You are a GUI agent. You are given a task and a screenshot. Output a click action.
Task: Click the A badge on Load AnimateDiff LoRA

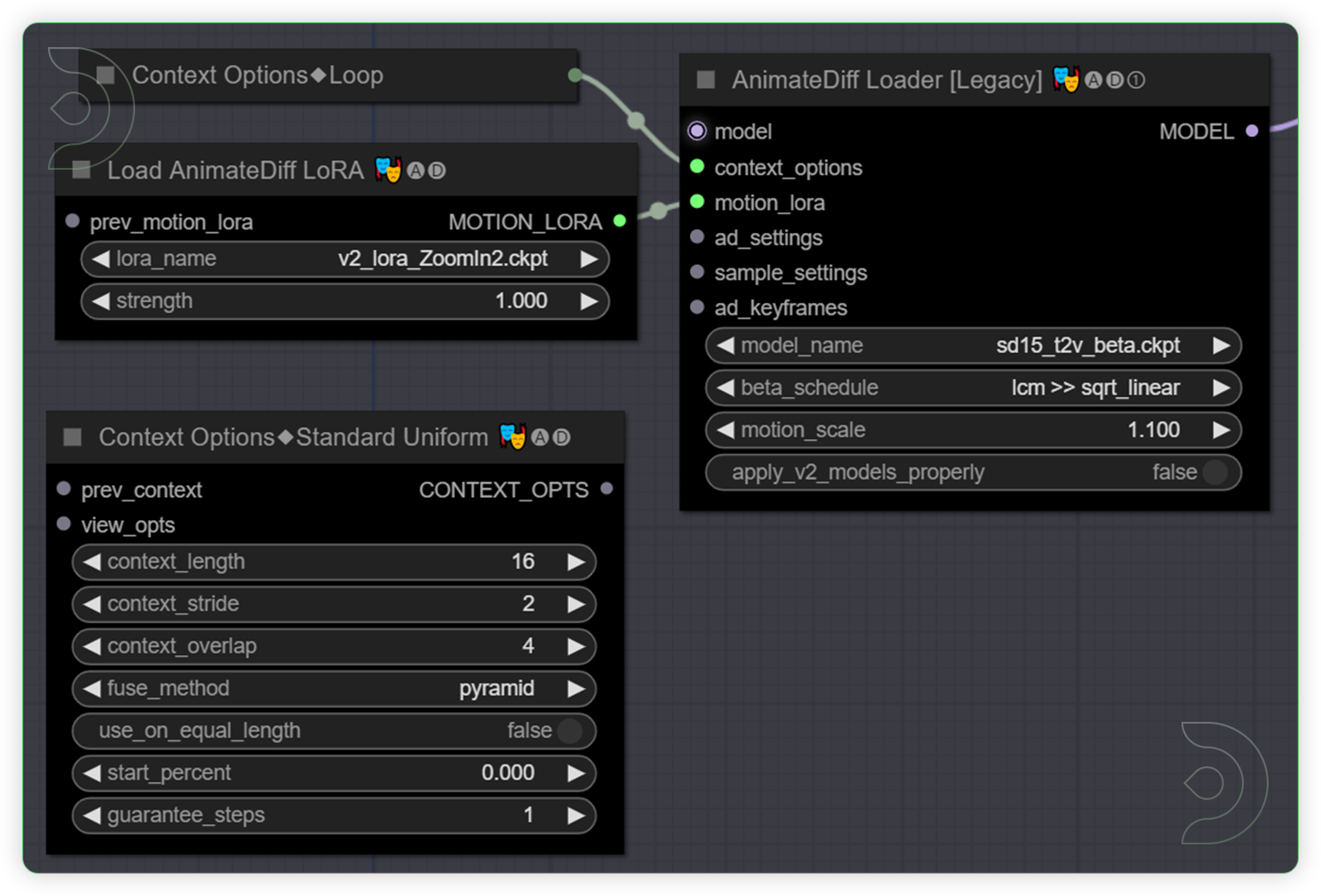click(415, 171)
